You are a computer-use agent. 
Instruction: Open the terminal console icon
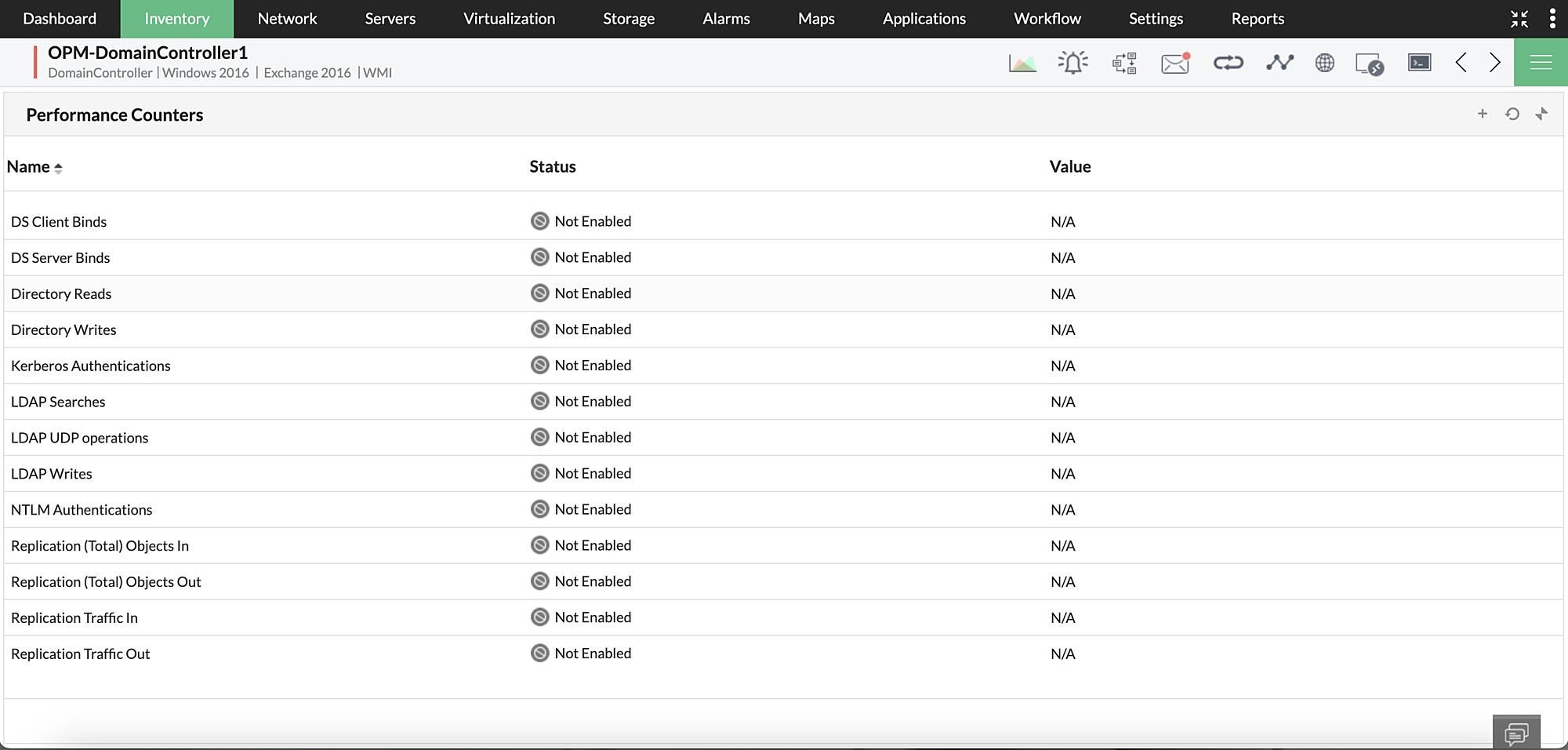click(1419, 63)
